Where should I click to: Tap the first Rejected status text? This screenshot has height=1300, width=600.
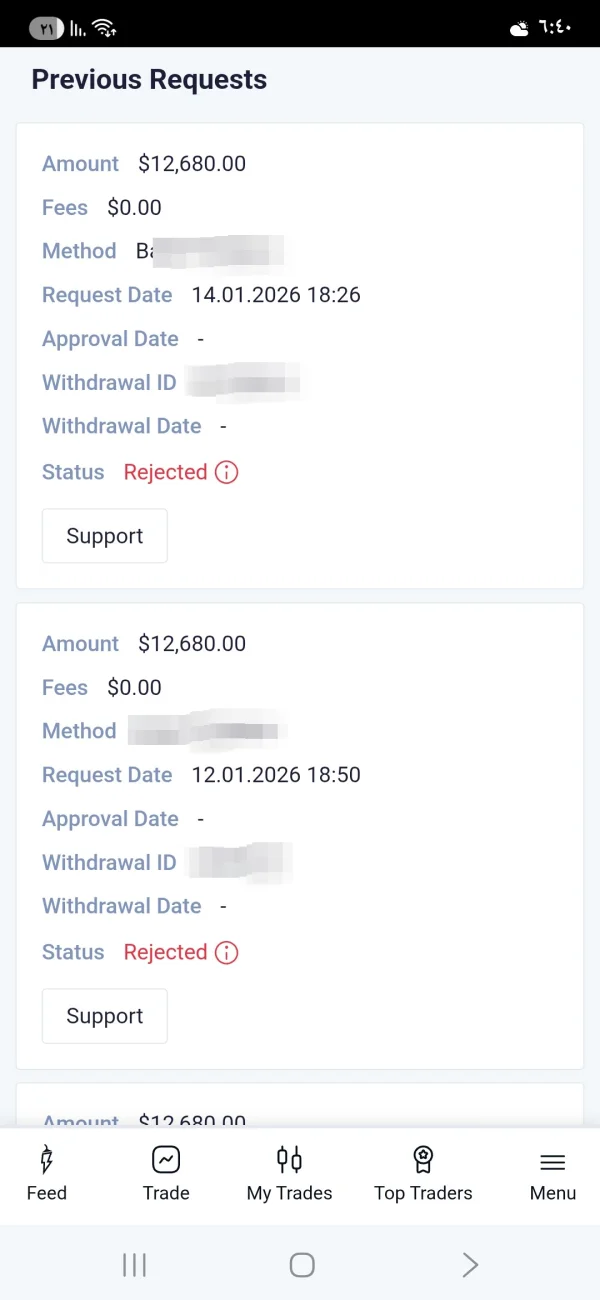[x=165, y=472]
